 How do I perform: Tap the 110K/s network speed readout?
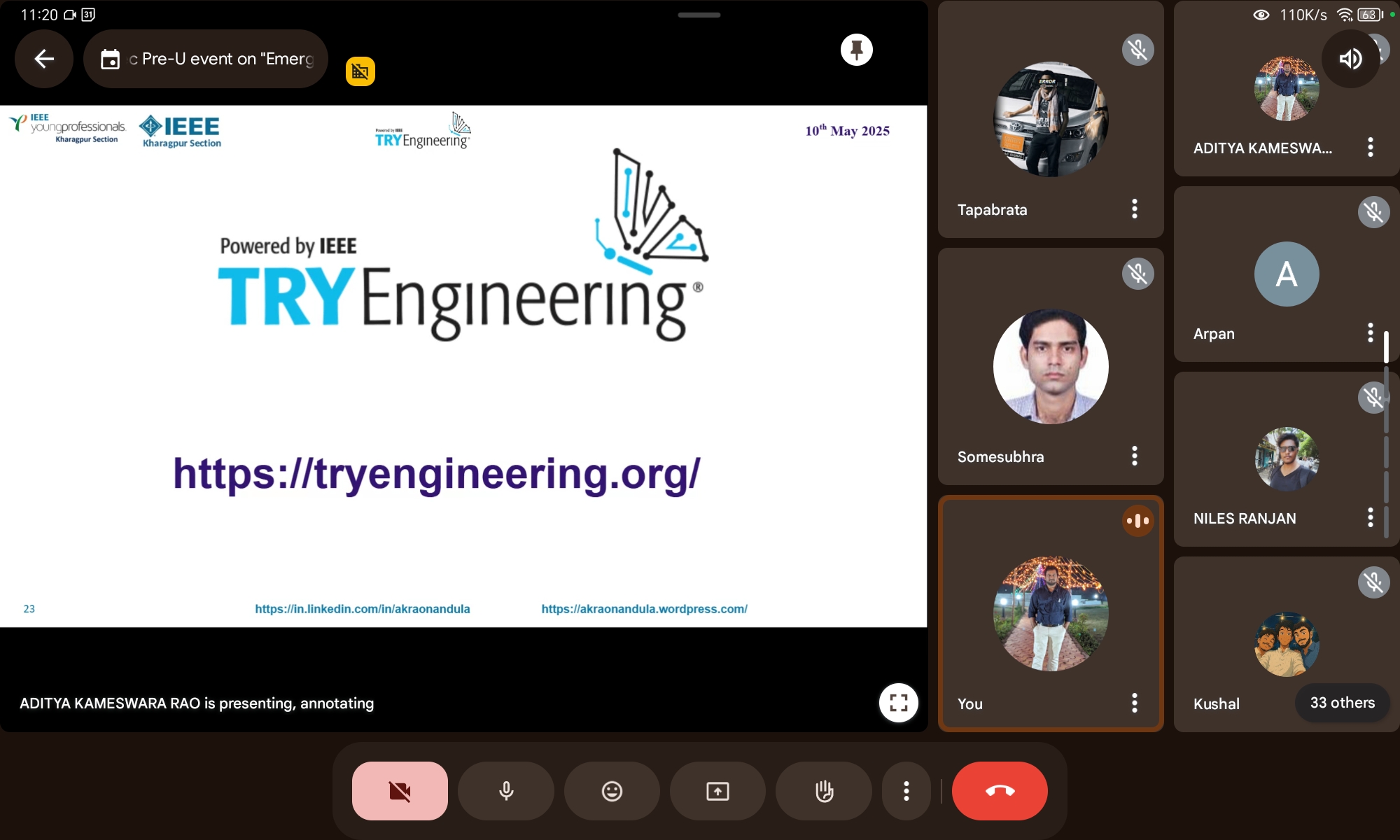1303,15
